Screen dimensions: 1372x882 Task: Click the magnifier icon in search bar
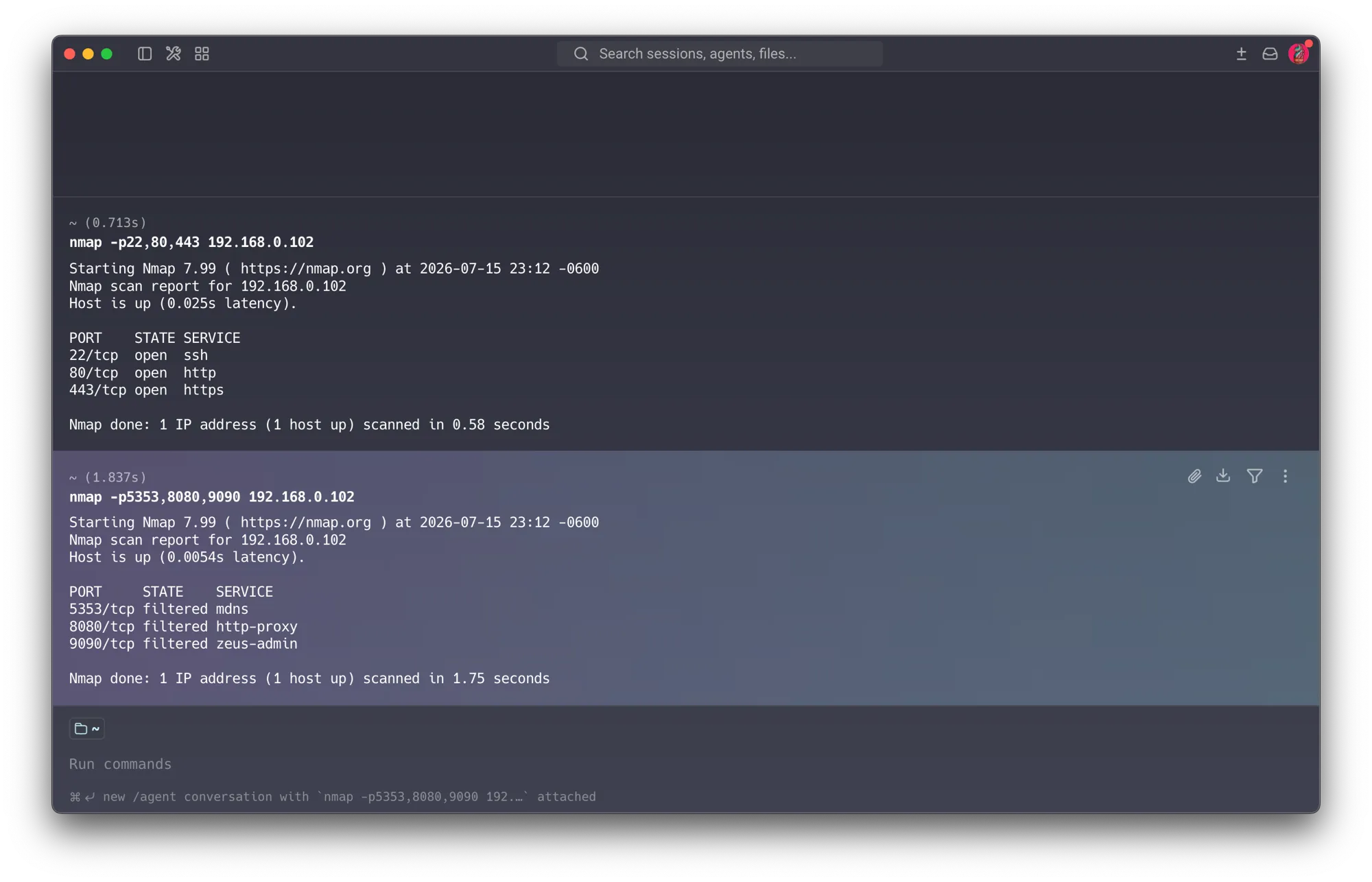point(581,53)
